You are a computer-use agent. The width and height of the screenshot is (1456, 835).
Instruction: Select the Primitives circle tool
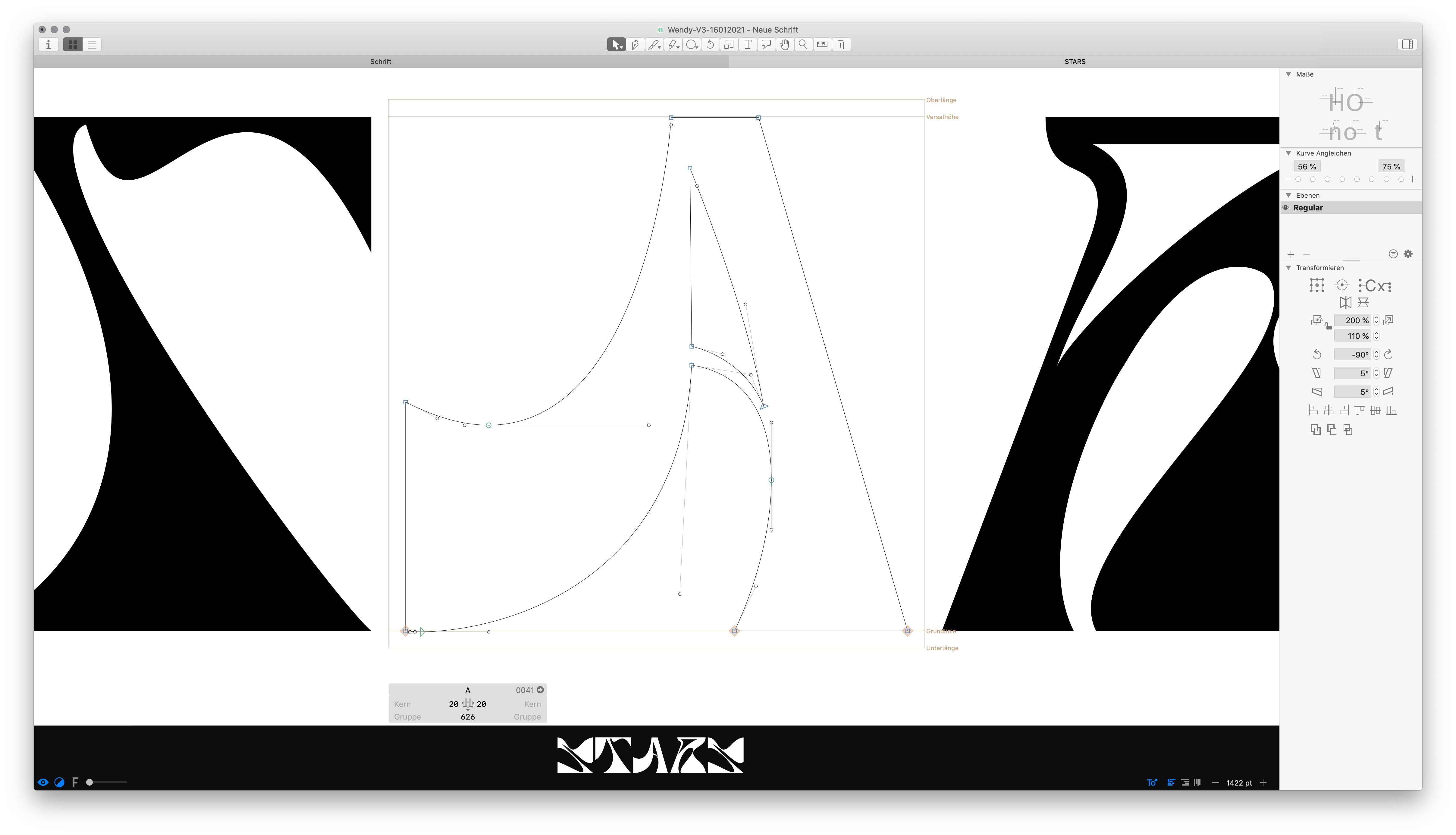[691, 44]
